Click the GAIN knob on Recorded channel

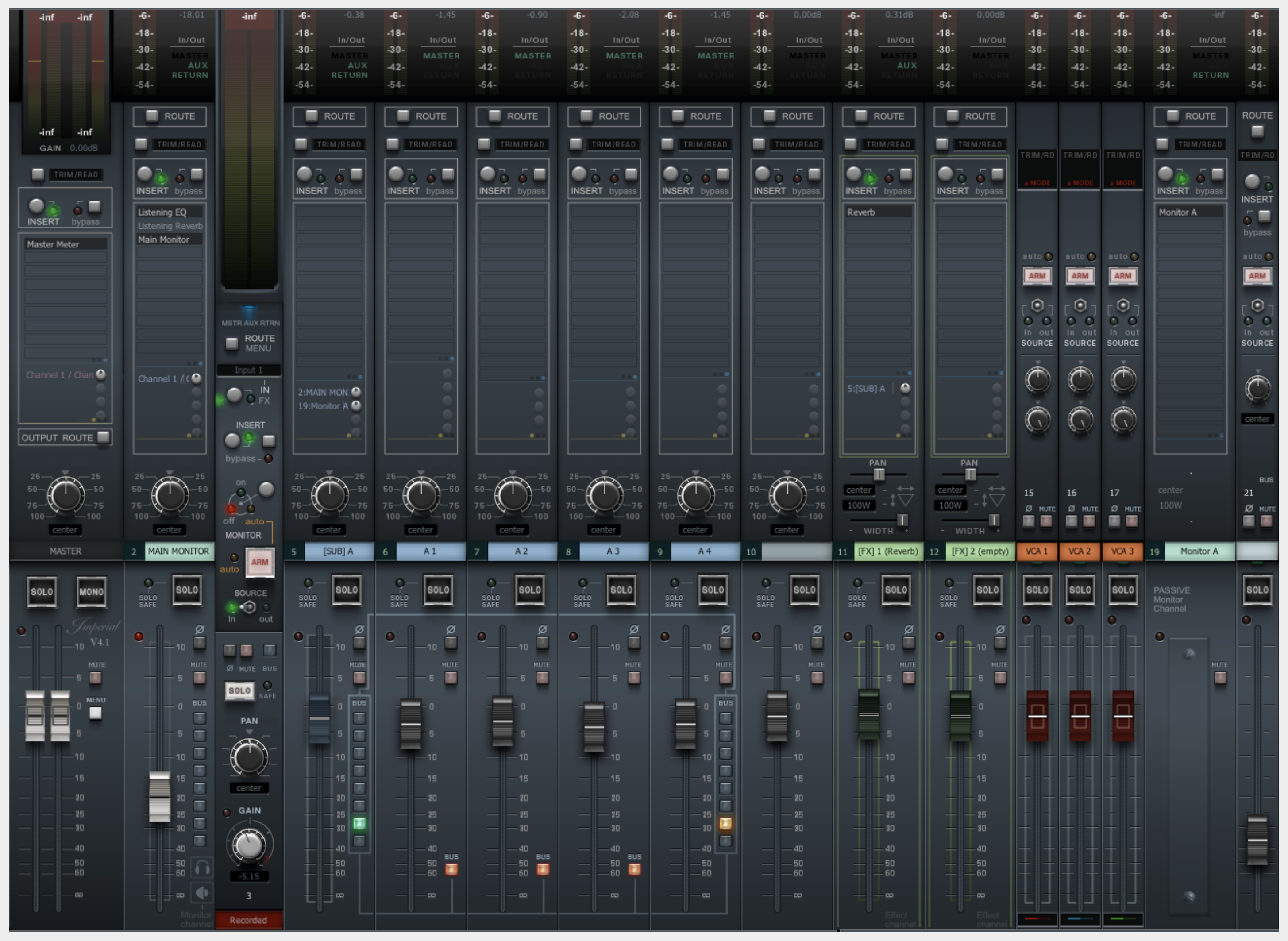249,845
